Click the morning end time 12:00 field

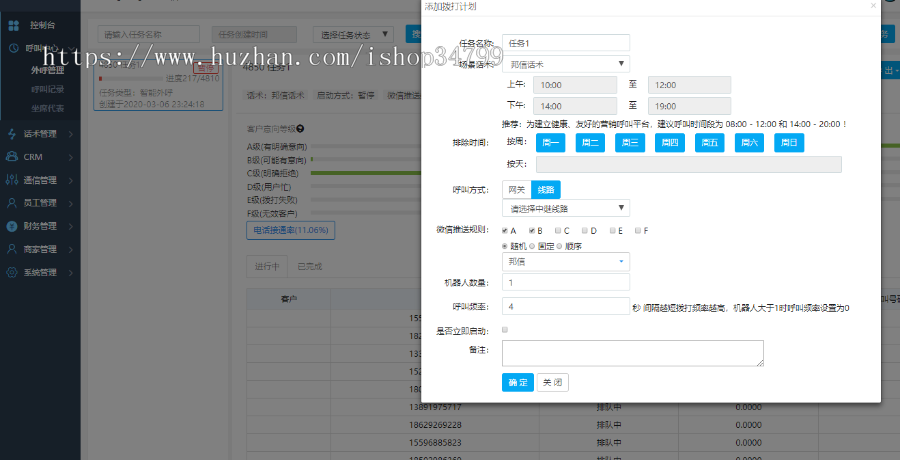point(689,85)
